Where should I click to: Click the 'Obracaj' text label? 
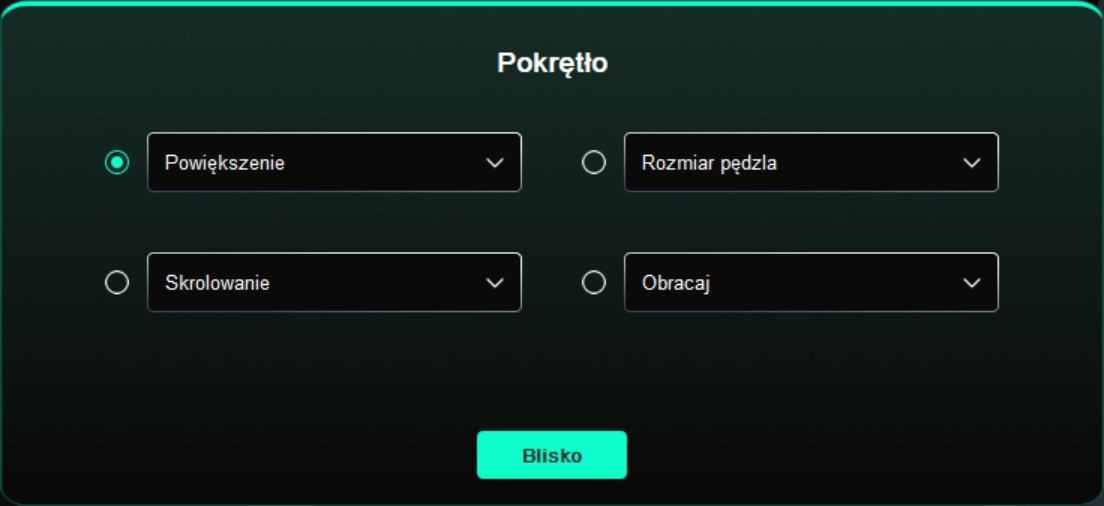pyautogui.click(x=676, y=283)
